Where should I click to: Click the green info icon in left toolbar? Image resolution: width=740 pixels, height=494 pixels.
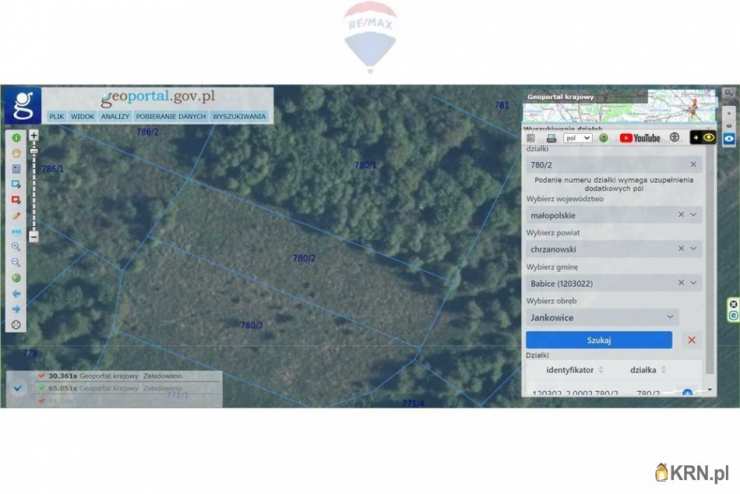click(x=16, y=138)
